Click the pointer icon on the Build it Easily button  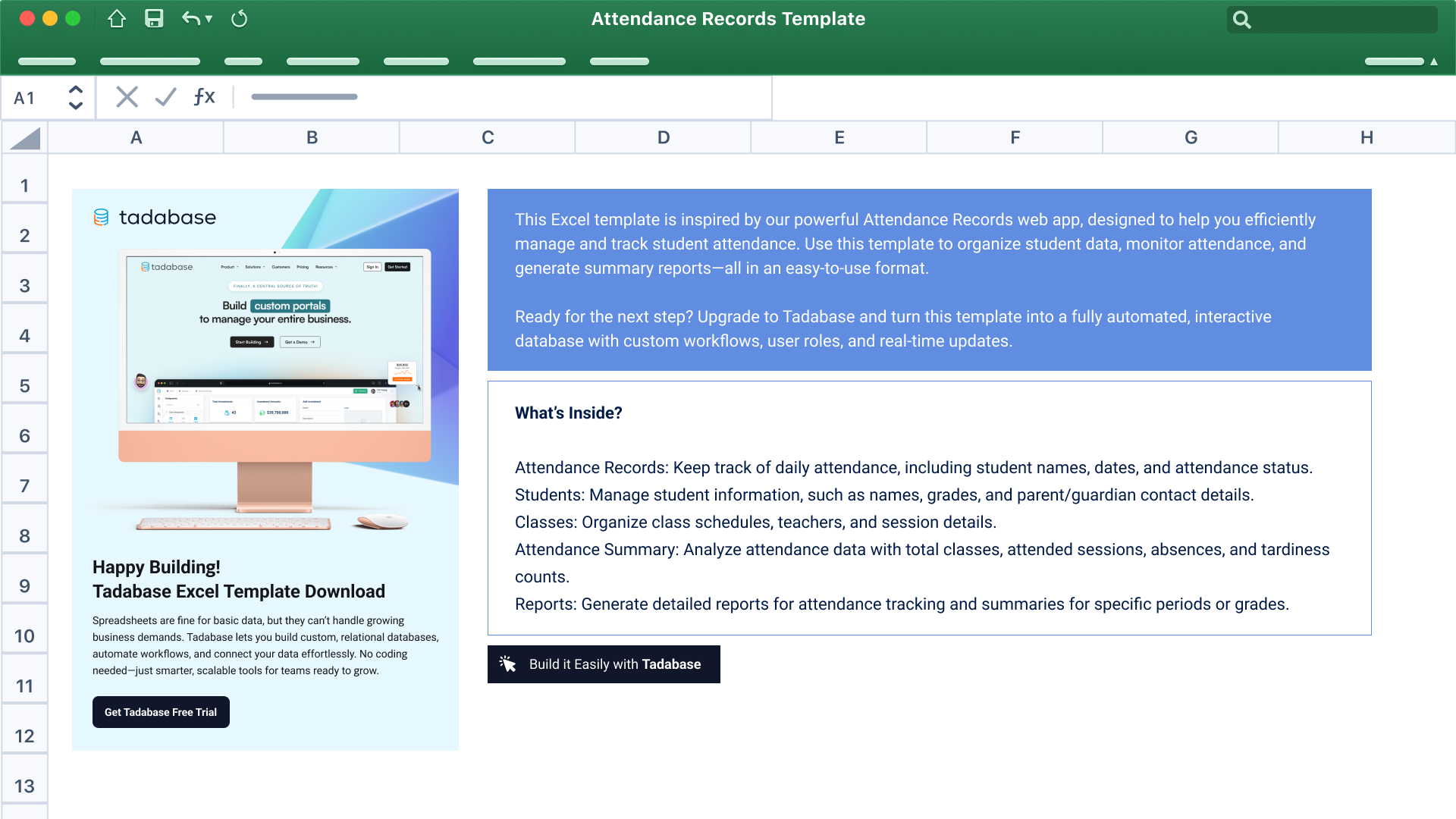coord(507,664)
